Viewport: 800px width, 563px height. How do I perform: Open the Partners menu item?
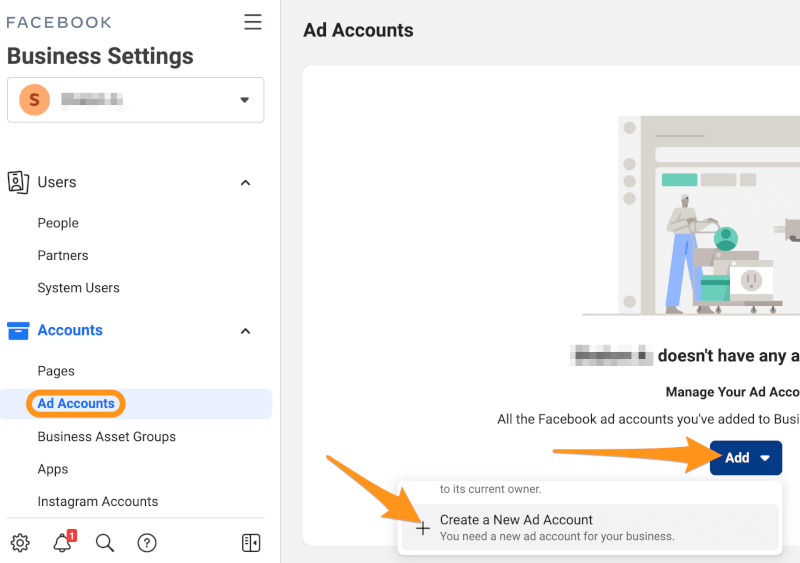pos(63,255)
